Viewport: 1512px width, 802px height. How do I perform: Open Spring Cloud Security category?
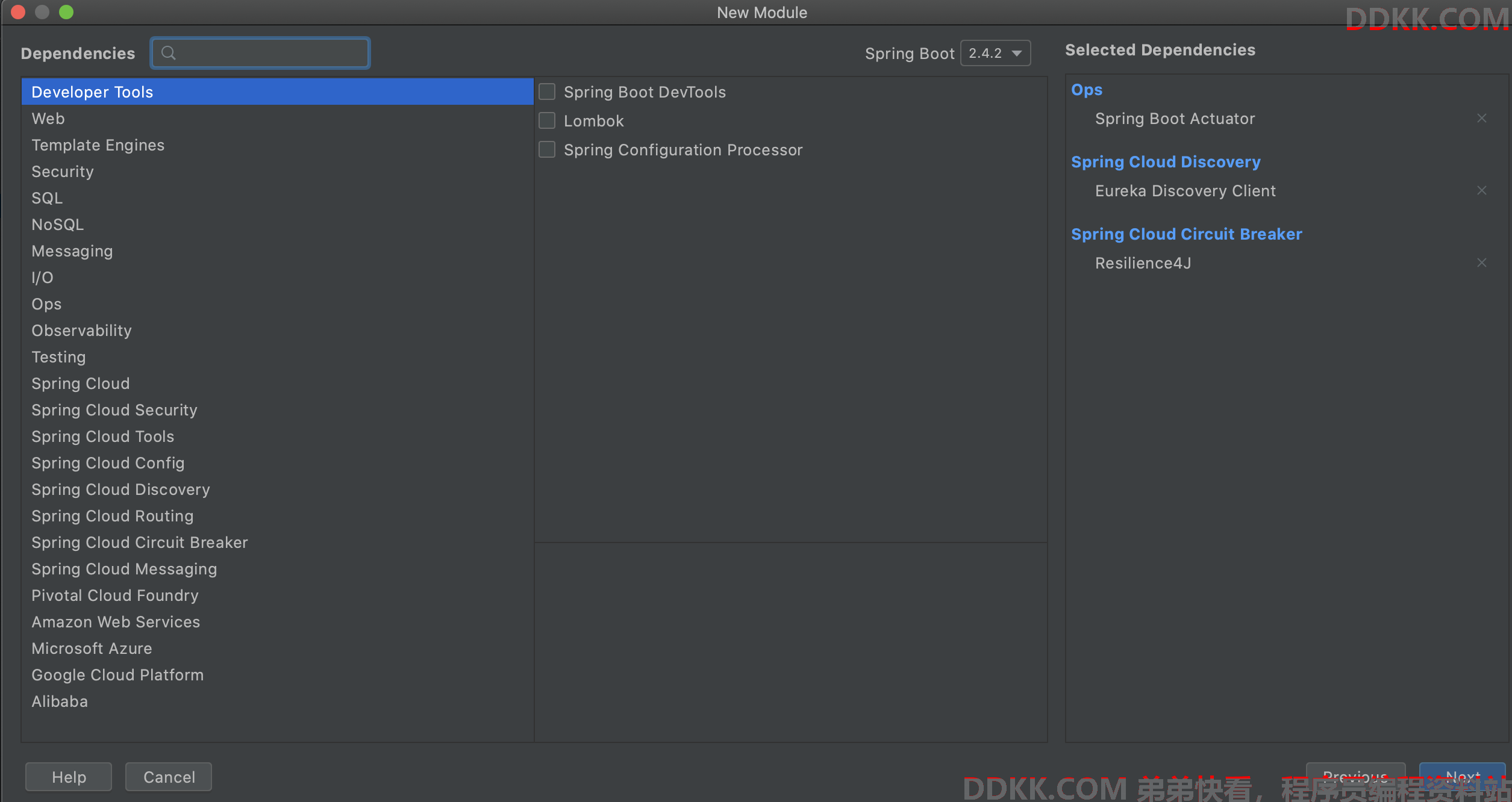(x=278, y=409)
